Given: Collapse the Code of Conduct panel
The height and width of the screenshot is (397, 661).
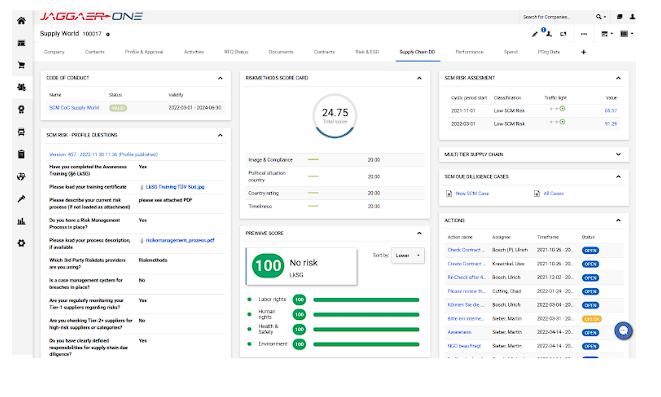Looking at the screenshot, I should 220,78.
